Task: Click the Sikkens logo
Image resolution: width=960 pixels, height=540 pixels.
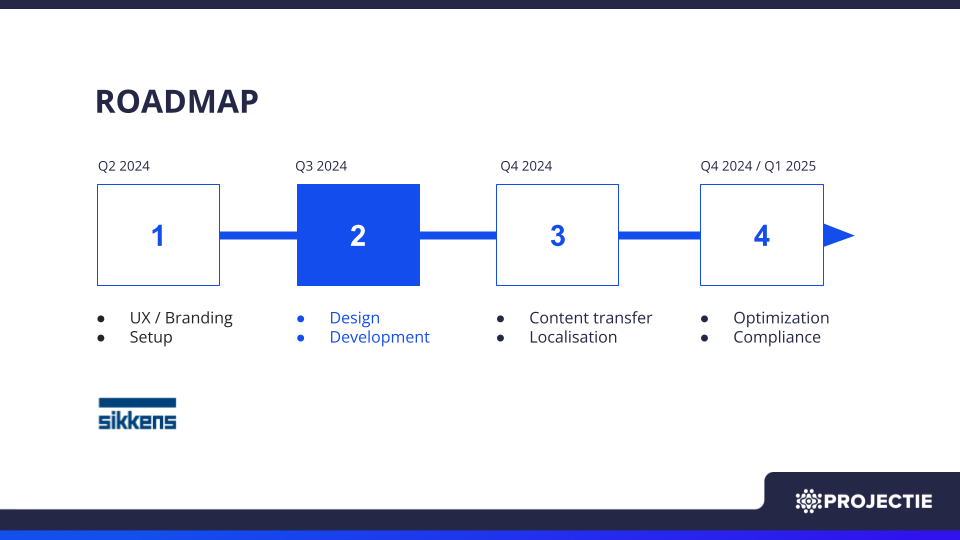Action: (137, 413)
